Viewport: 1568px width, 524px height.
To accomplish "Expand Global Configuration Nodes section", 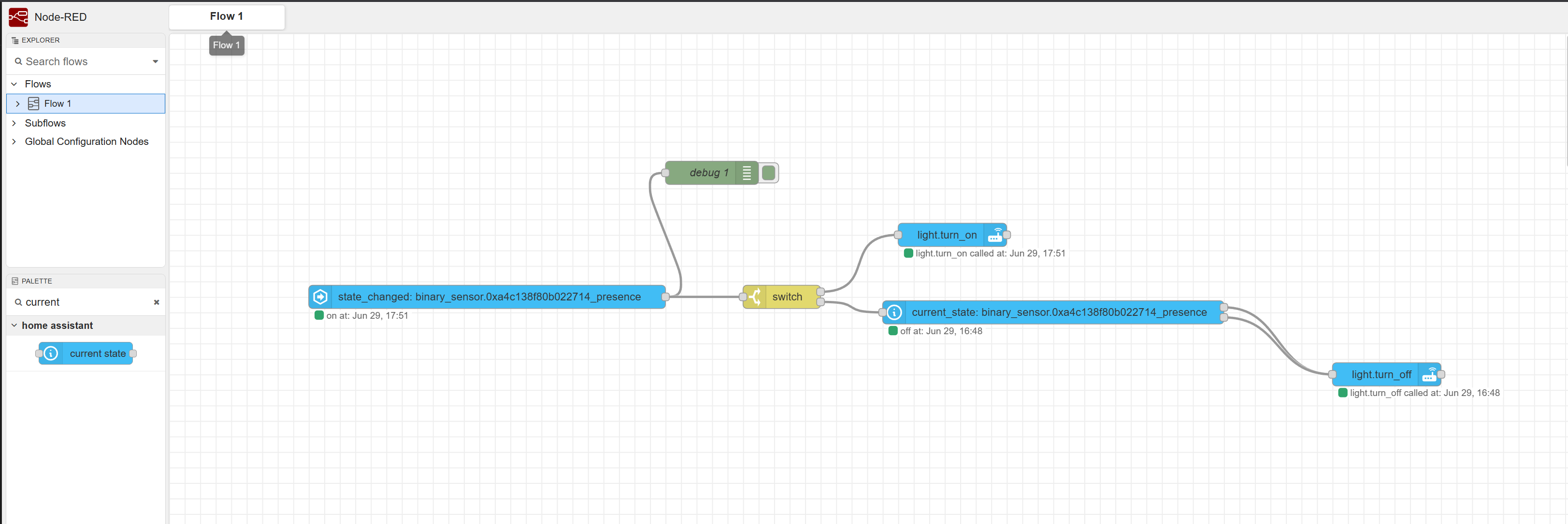I will click(14, 141).
